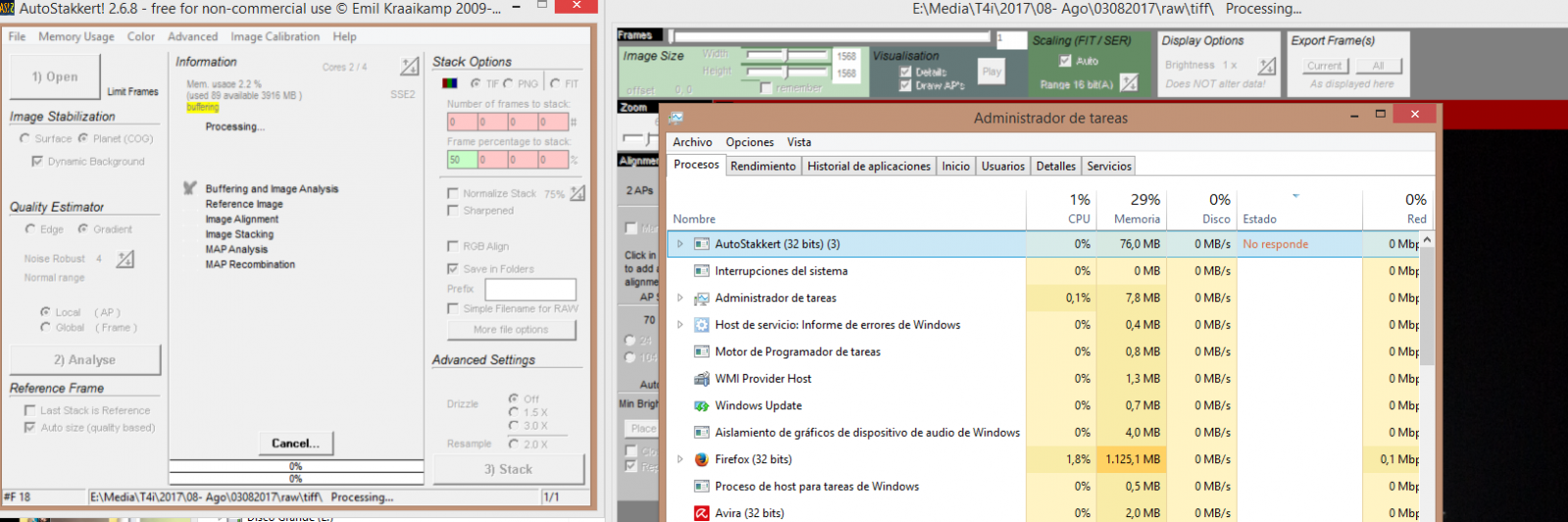The width and height of the screenshot is (1568, 522).
Task: Open the File menu in AutoStakkert
Action: coord(18,36)
